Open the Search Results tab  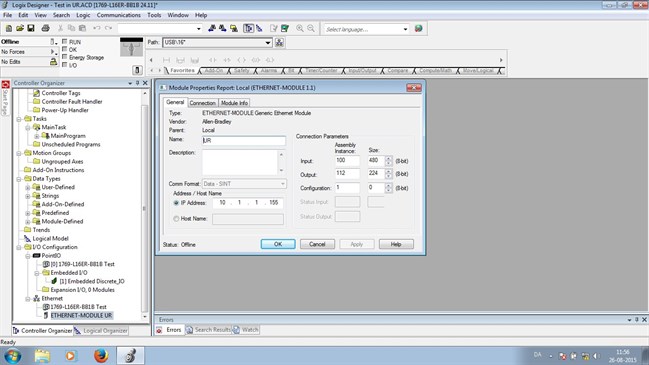click(209, 330)
